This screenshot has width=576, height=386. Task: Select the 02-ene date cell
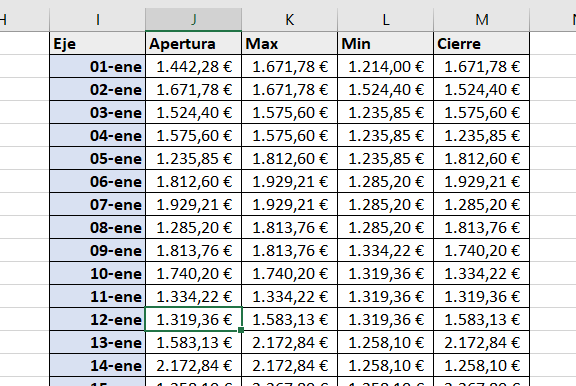coord(98,90)
